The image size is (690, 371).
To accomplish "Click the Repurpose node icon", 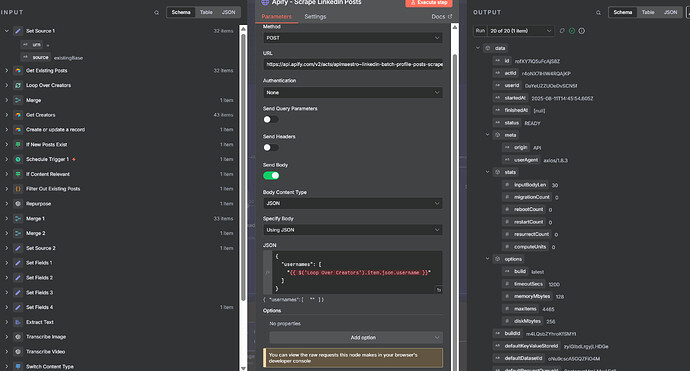I will tap(18, 204).
